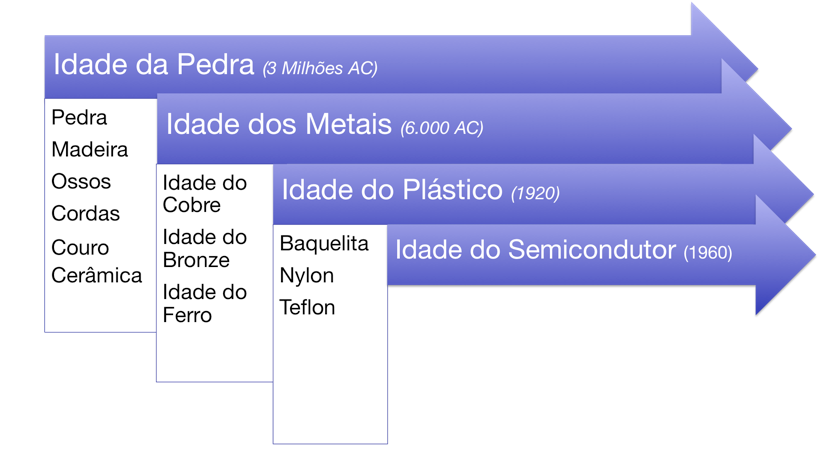Select the Madeira list item
831x462 pixels.
pos(90,149)
